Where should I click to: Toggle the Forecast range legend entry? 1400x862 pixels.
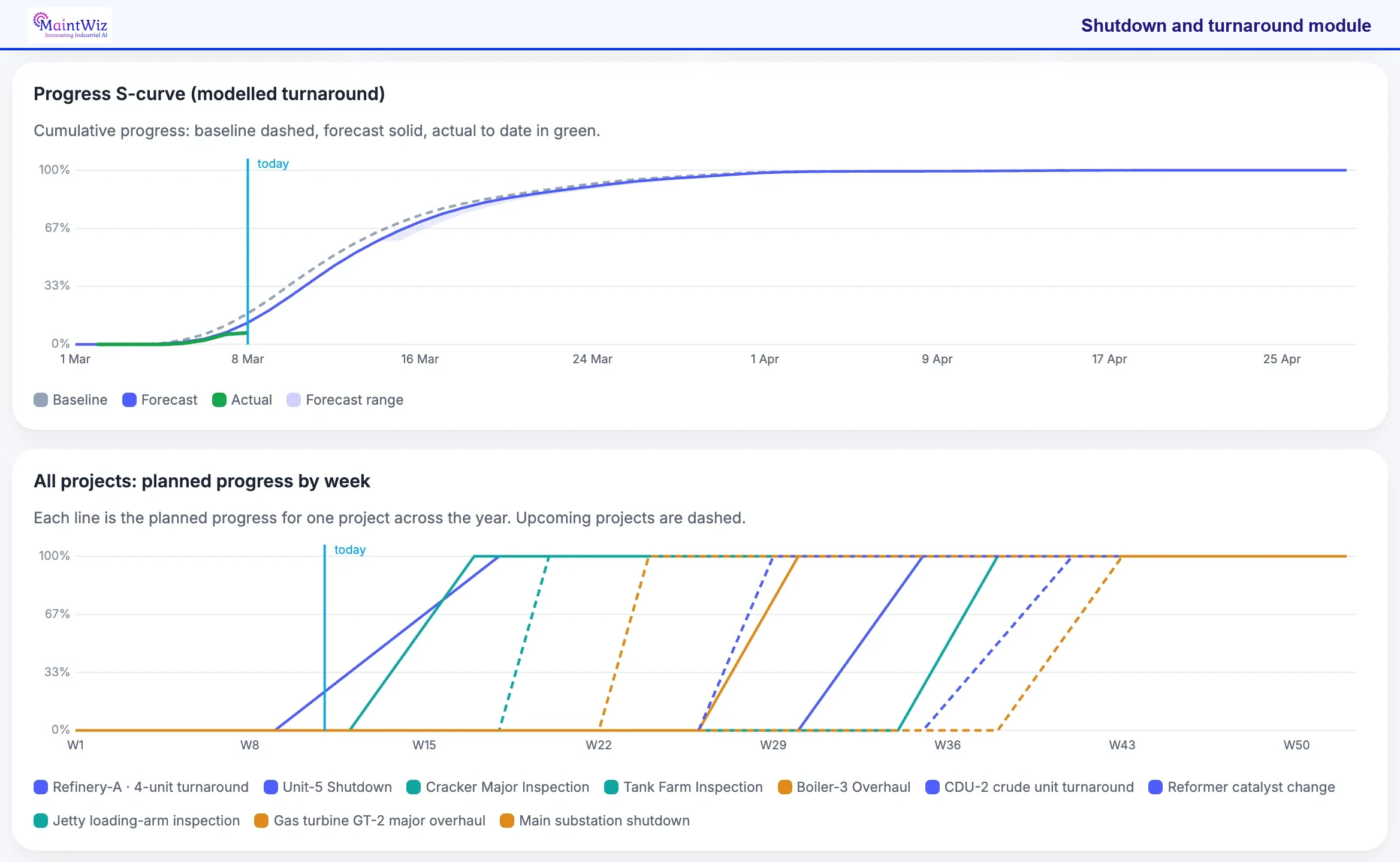345,400
